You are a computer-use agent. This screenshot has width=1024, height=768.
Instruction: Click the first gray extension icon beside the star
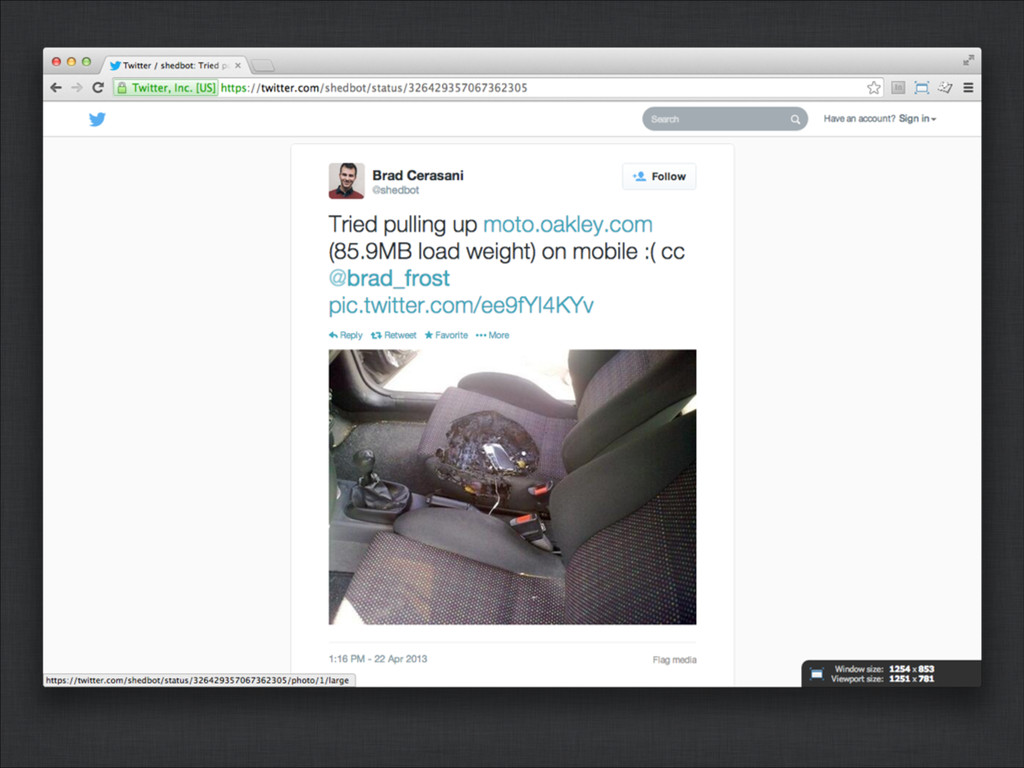pos(898,88)
